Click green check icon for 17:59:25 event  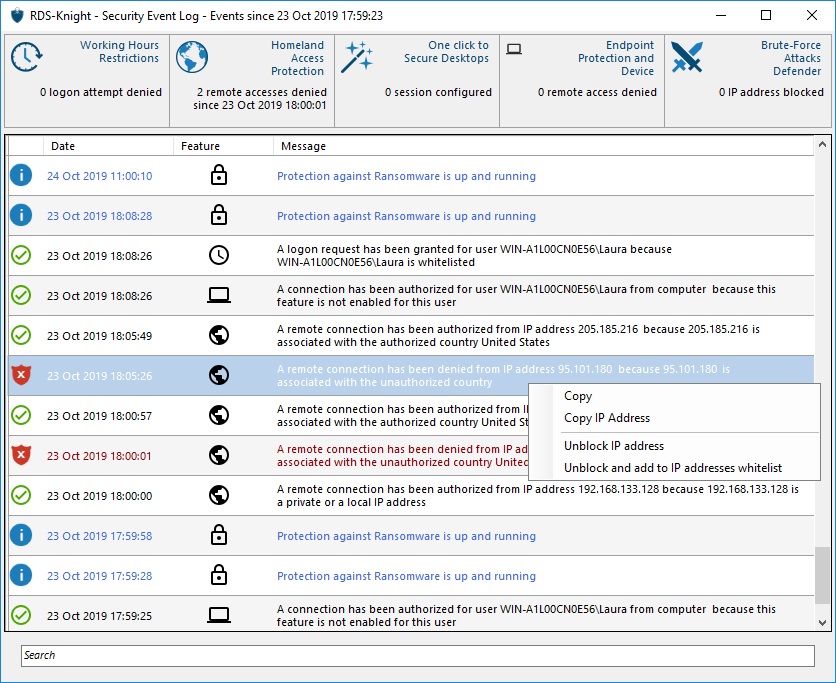(21, 615)
